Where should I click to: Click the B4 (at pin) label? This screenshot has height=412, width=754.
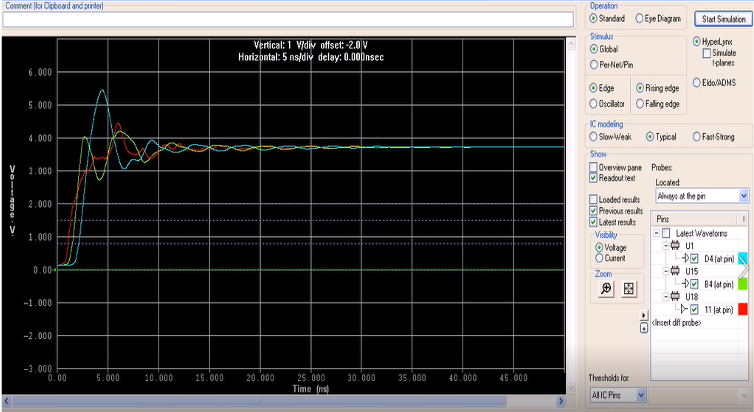719,284
